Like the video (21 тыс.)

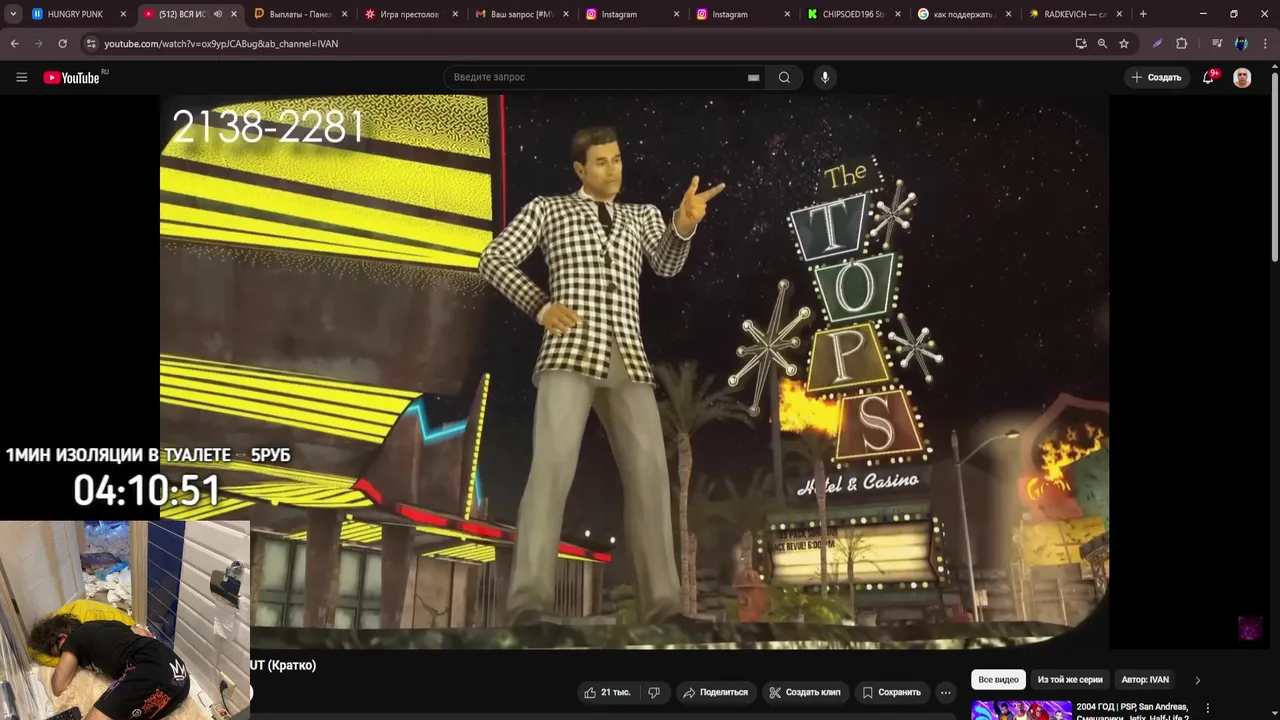(x=607, y=692)
